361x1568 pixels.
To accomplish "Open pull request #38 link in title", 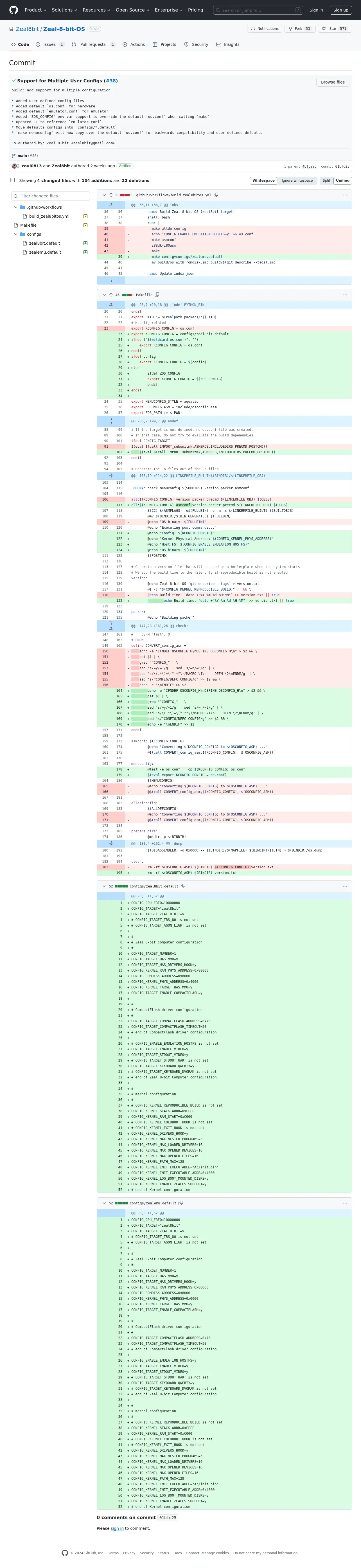I will click(110, 80).
